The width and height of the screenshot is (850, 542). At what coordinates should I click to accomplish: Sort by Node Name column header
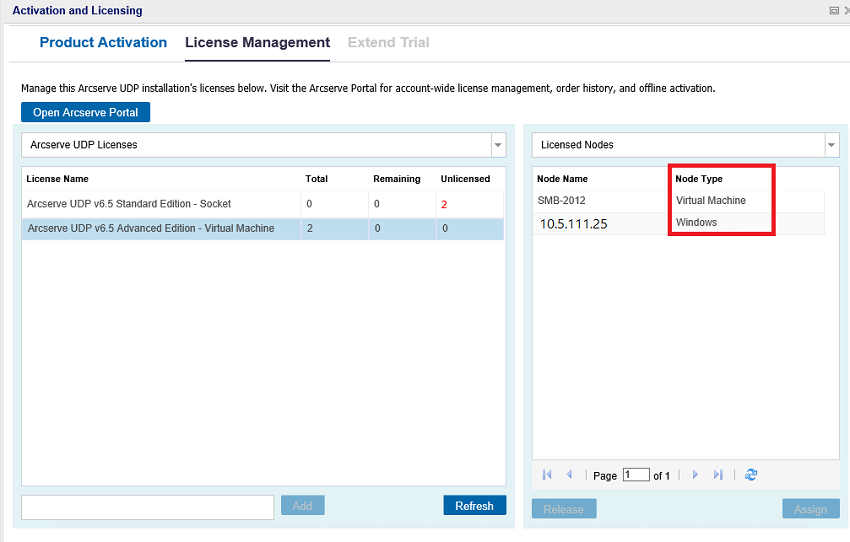click(x=562, y=179)
